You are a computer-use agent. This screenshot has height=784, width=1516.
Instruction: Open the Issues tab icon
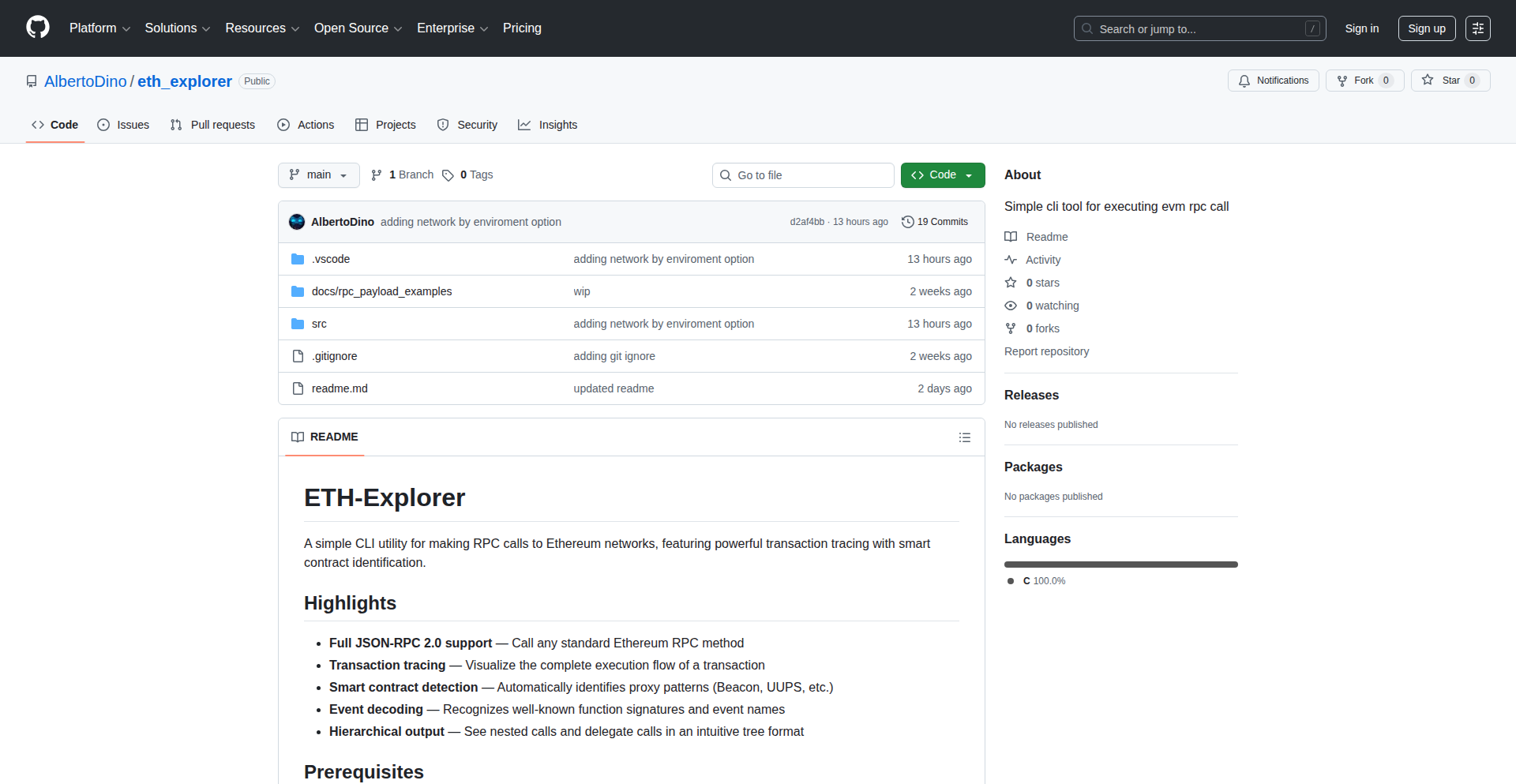click(103, 125)
